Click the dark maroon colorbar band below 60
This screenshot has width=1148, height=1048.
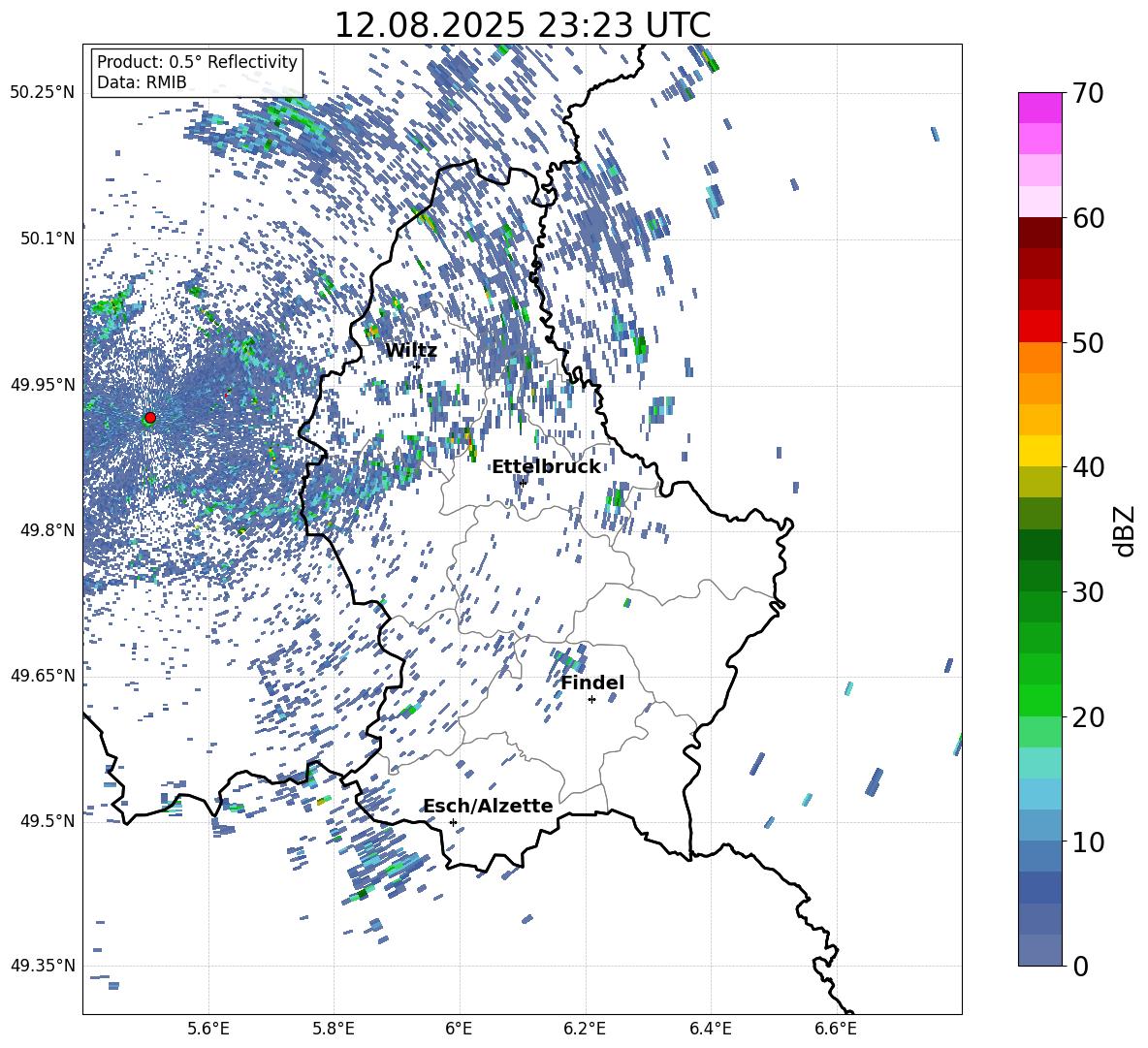pyautogui.click(x=1039, y=233)
